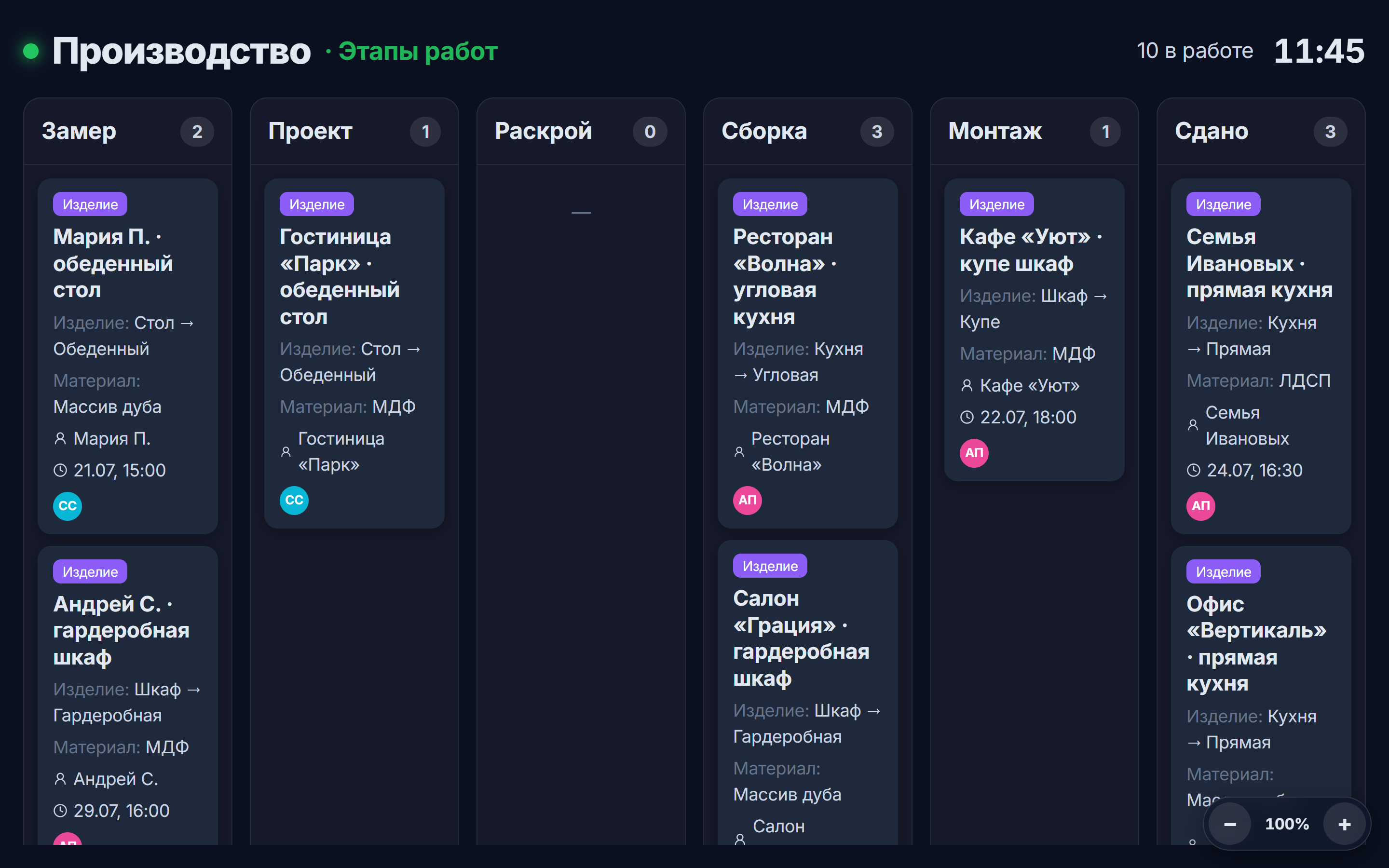Screen dimensions: 1389x868
Task: Click the Раскрой count badge 0
Action: [x=650, y=132]
